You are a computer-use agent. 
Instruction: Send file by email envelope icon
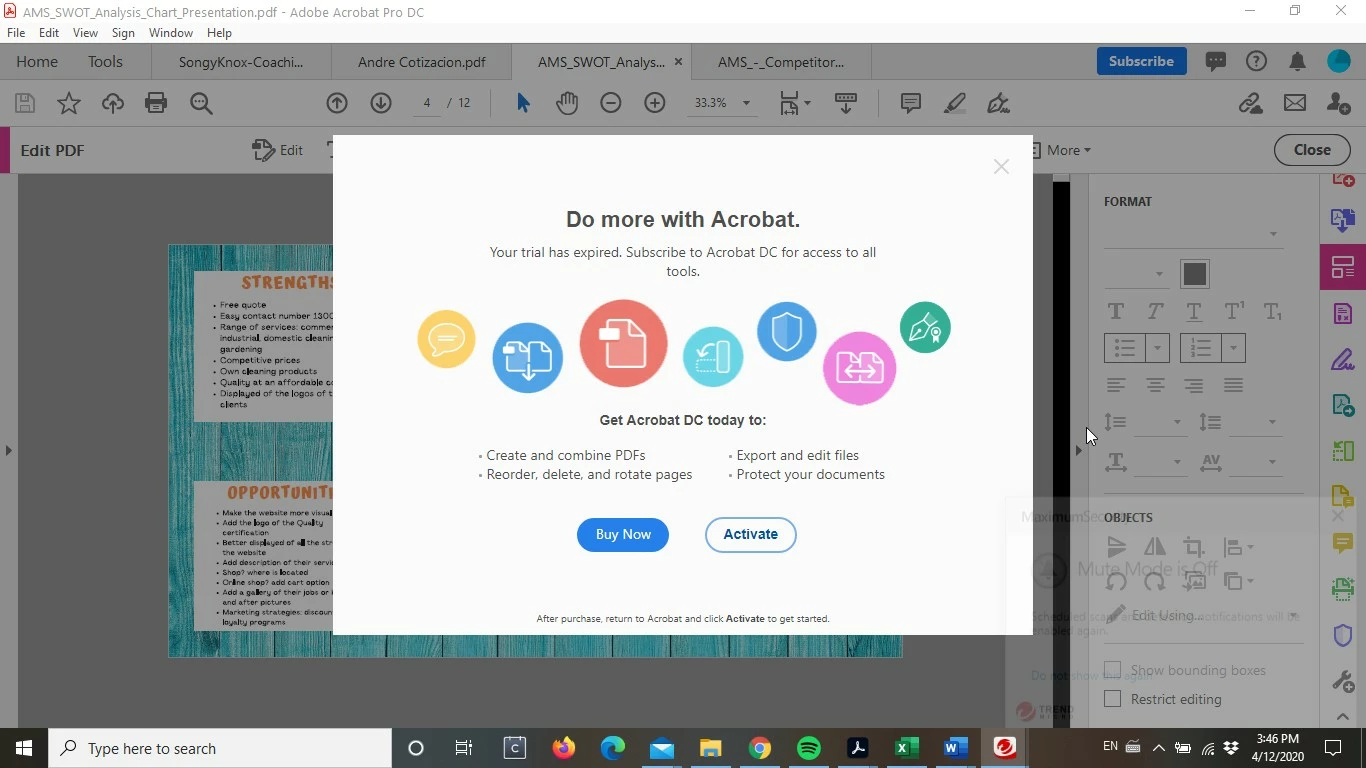tap(1295, 103)
